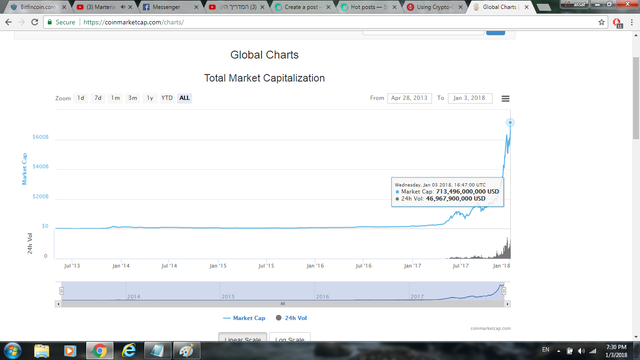Click the browser address bar URL
The width and height of the screenshot is (640, 360).
point(134,22)
